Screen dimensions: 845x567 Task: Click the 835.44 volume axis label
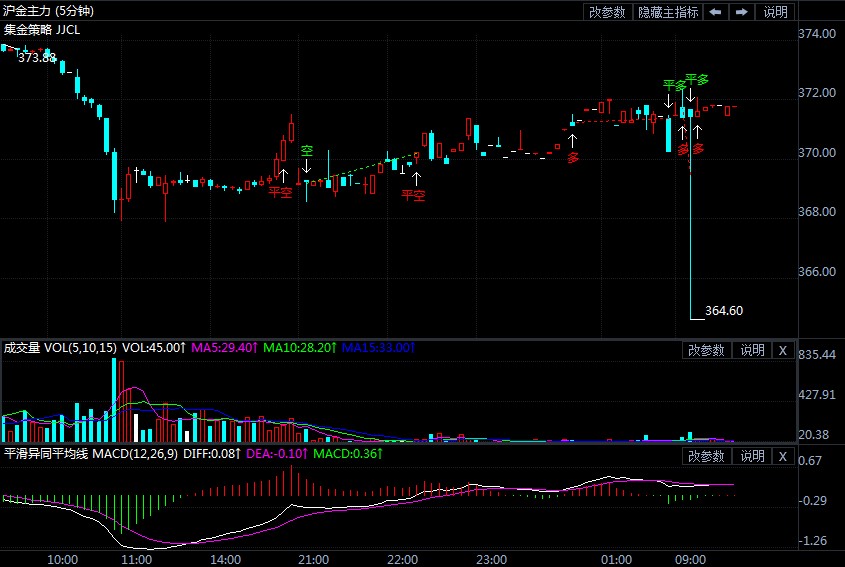click(817, 355)
